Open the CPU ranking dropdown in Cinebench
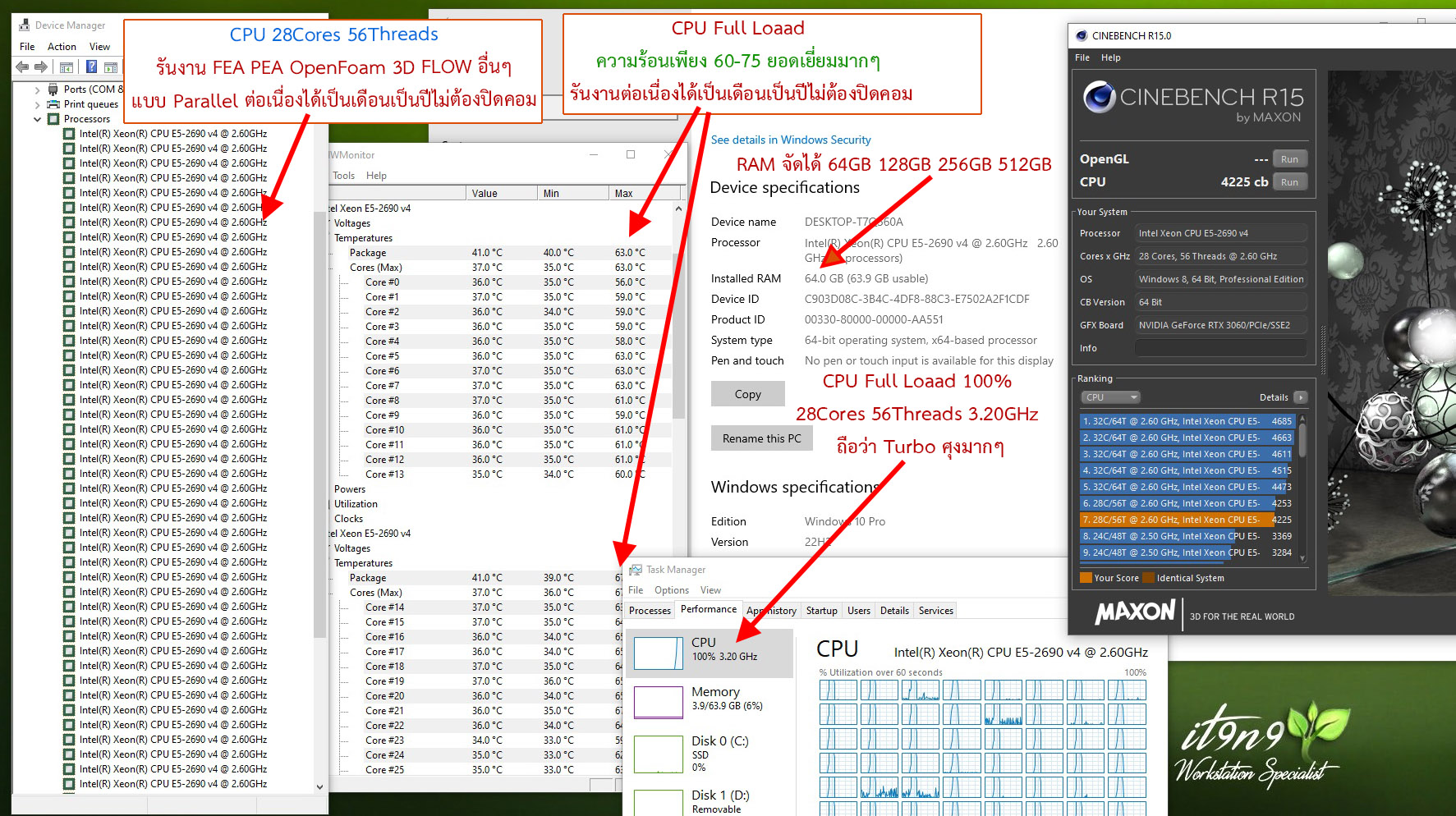 [1110, 397]
